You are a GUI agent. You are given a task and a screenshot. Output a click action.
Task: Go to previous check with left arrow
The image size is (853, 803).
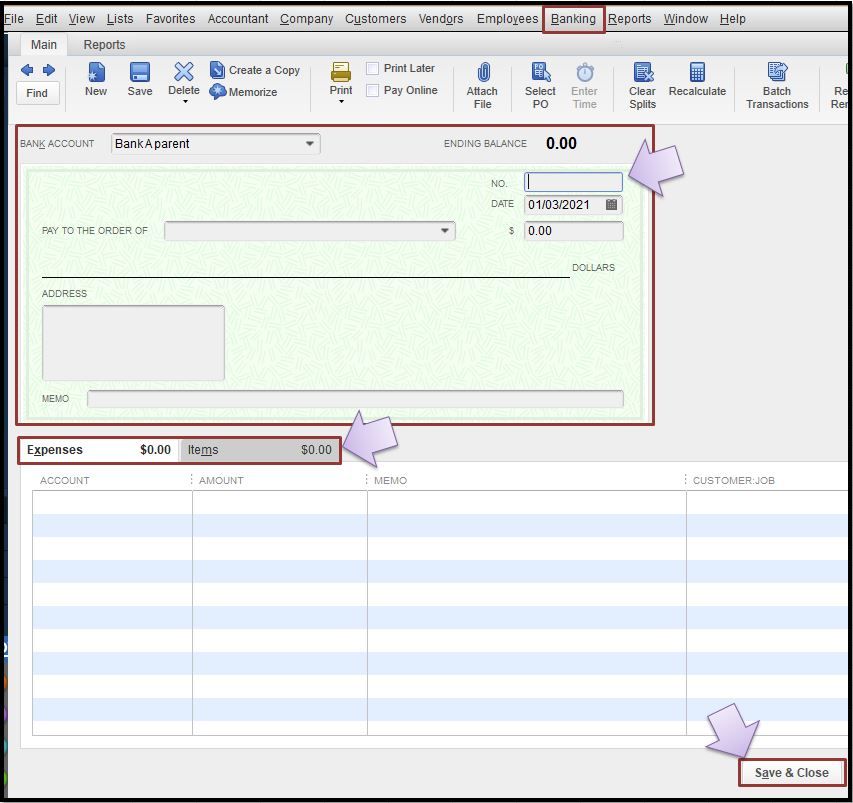(x=27, y=70)
